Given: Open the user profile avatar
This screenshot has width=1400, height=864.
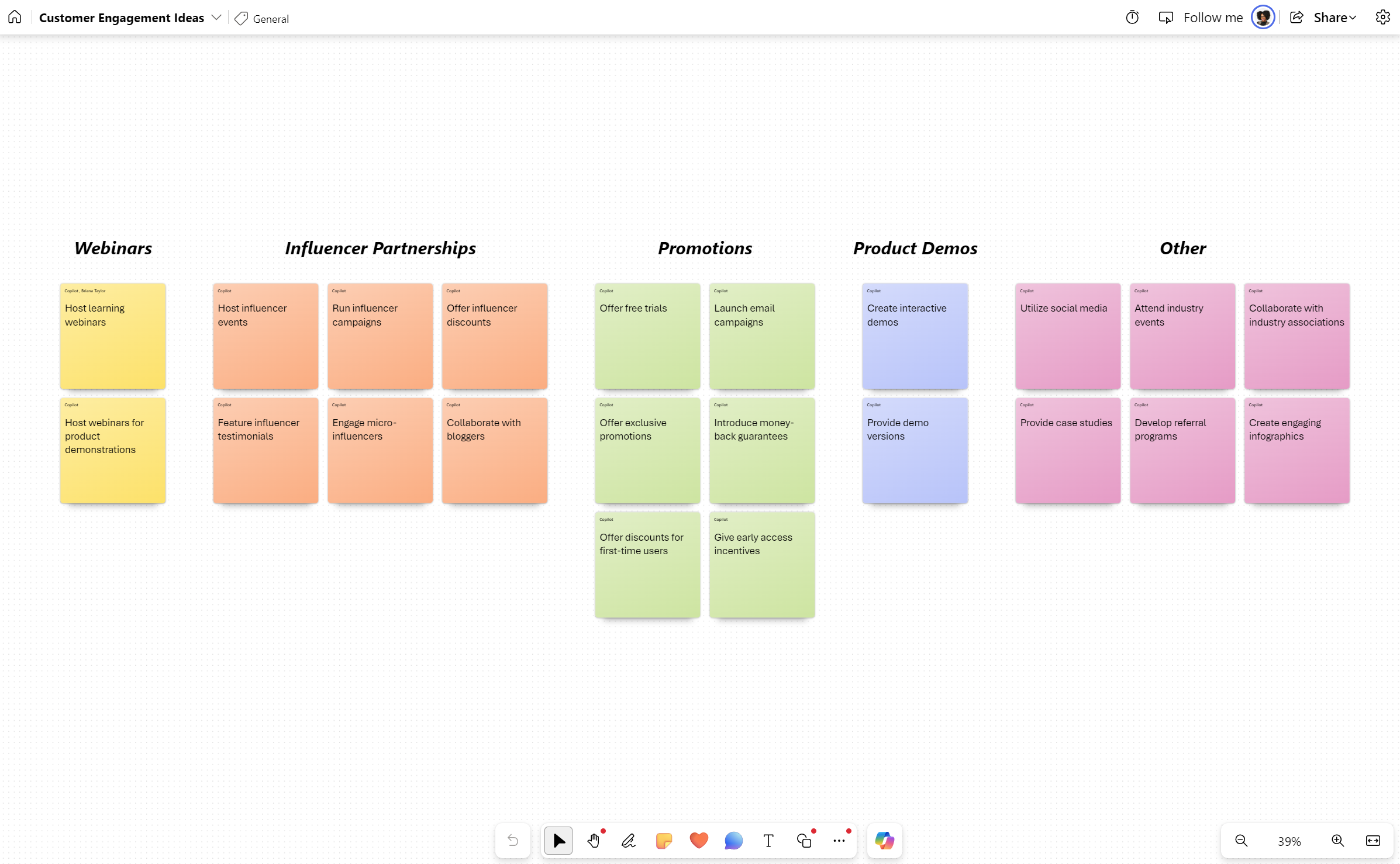Looking at the screenshot, I should pos(1263,18).
